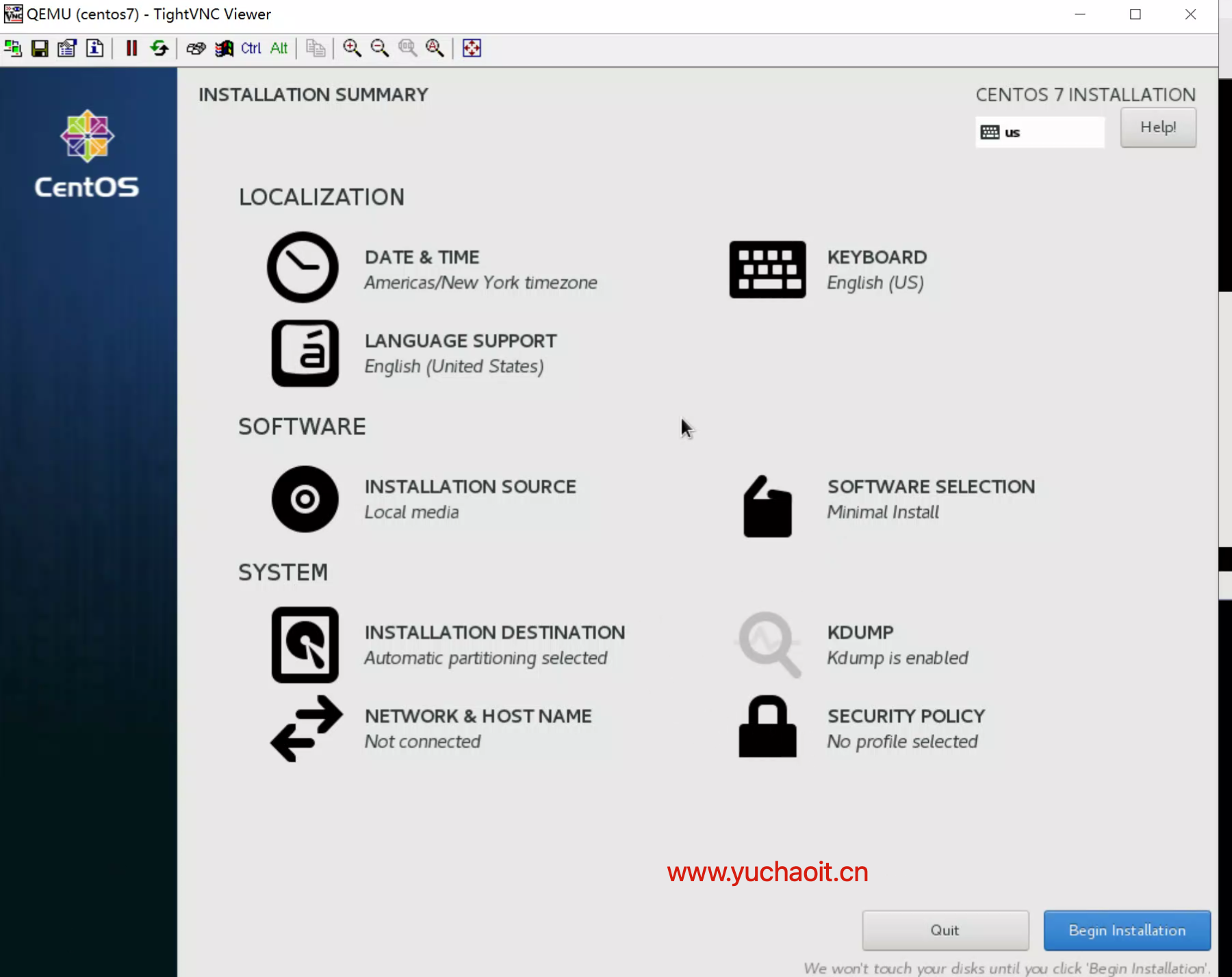Open Network & Host Name settings
The height and width of the screenshot is (977, 1232).
click(x=478, y=728)
